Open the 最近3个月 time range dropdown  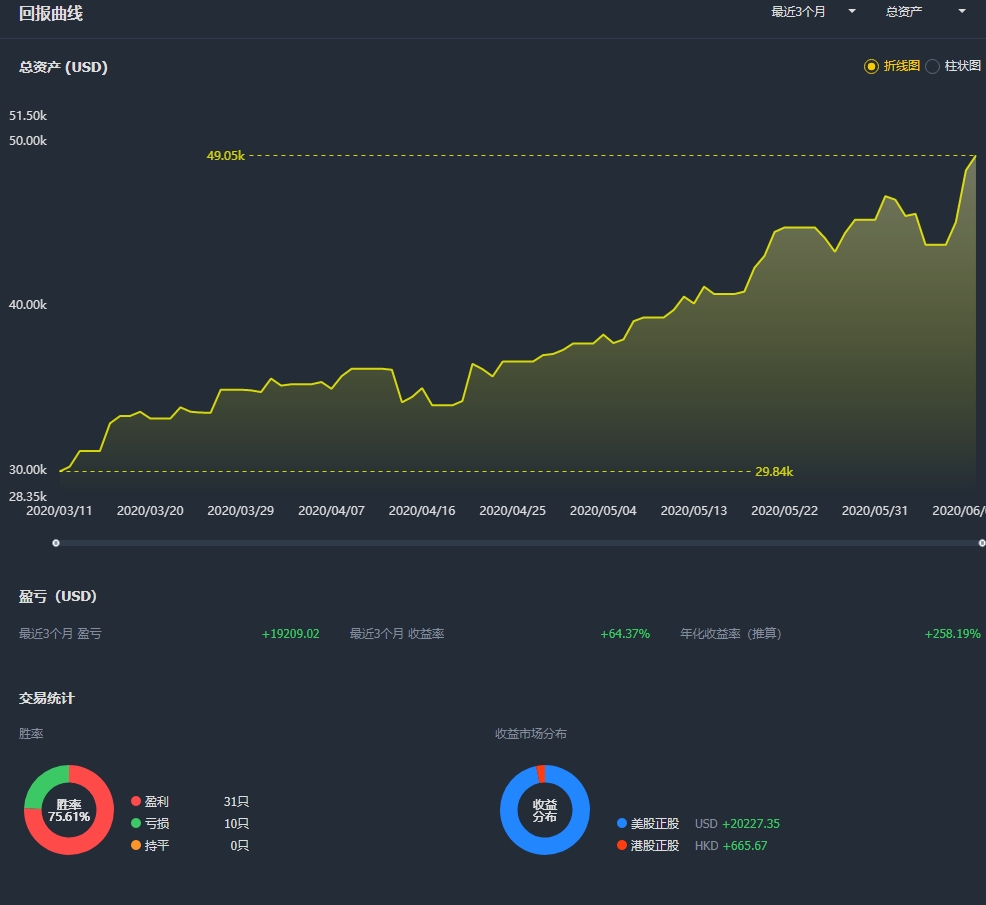click(x=813, y=11)
